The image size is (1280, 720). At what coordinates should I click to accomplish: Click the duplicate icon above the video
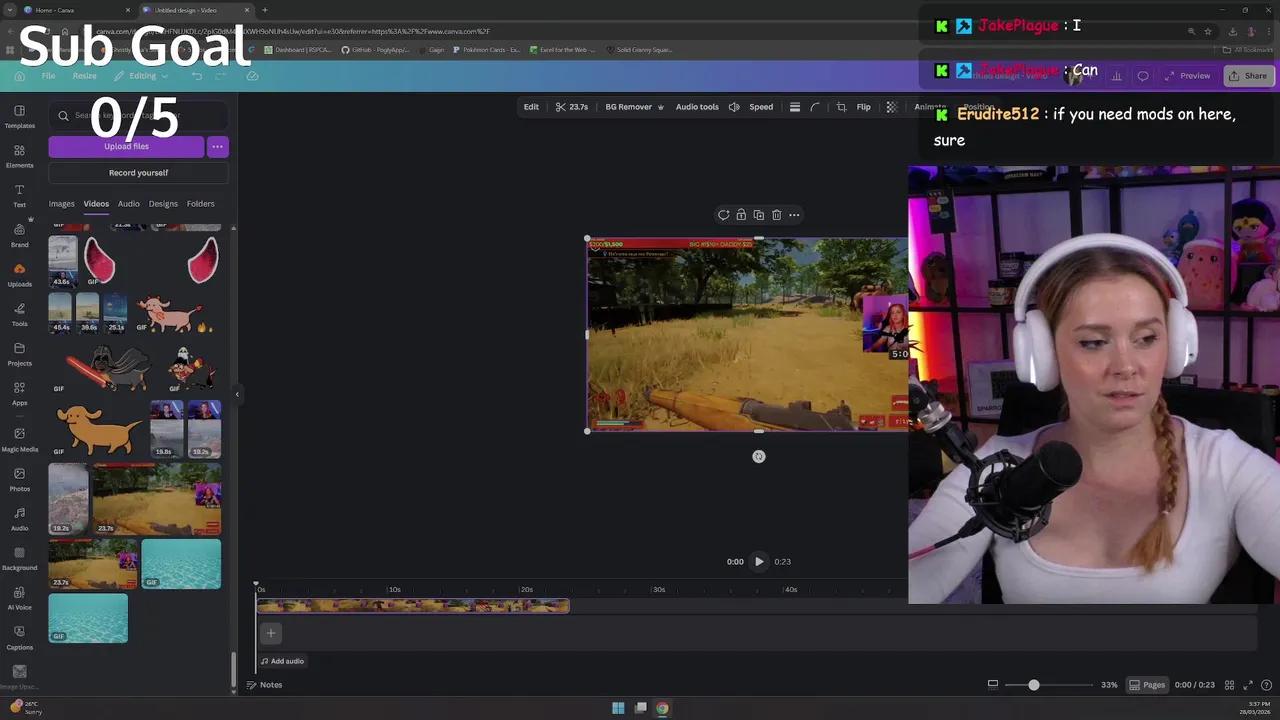(759, 215)
